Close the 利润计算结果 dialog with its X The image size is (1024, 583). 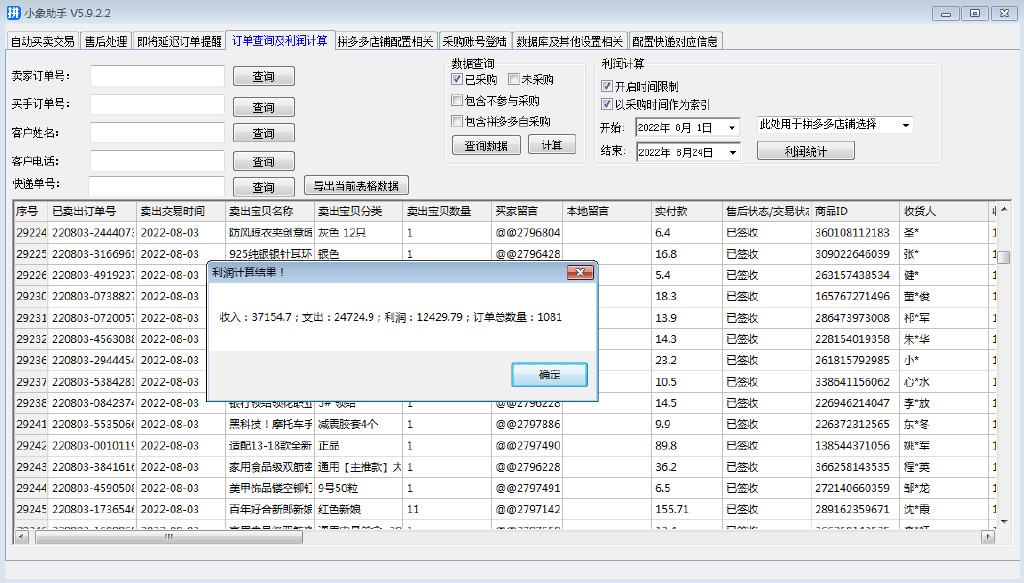(x=579, y=272)
